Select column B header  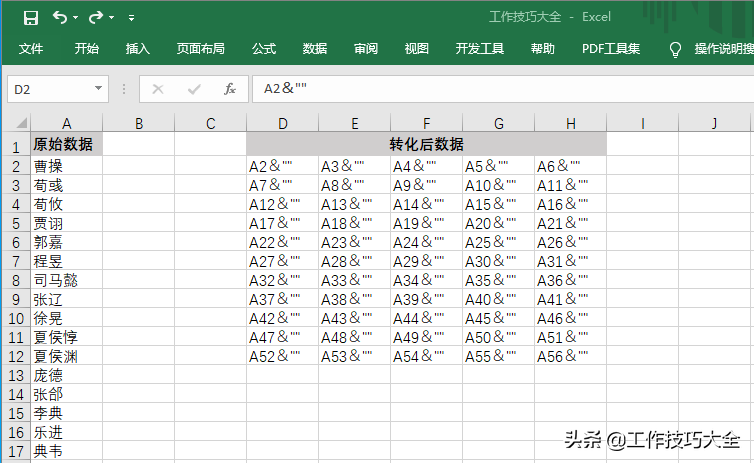click(138, 124)
